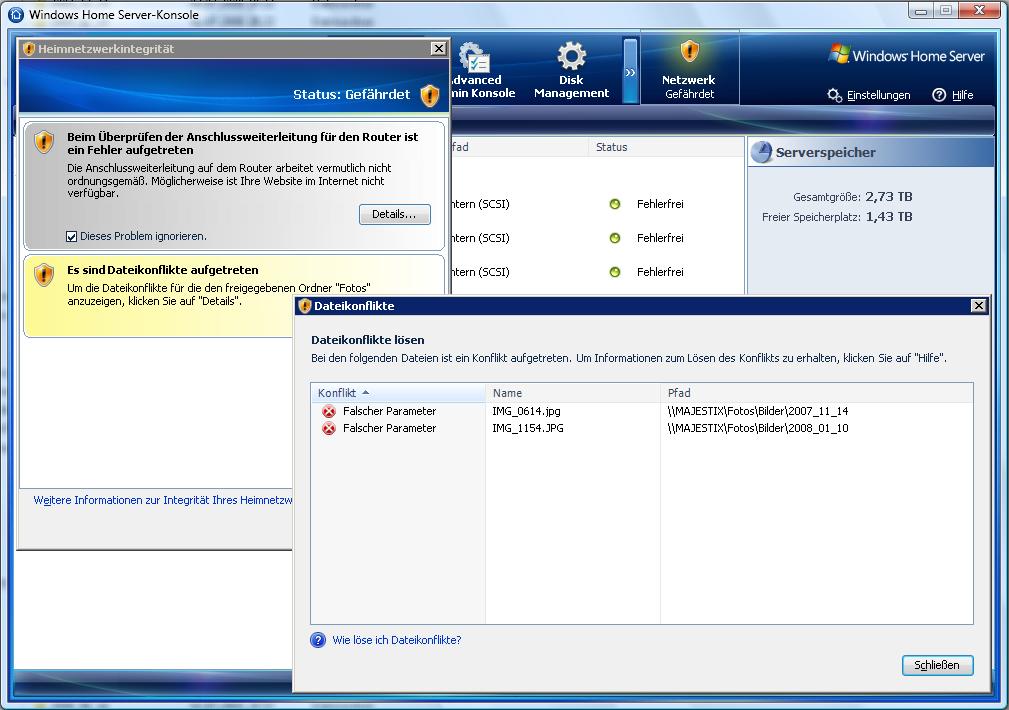Click the Serverspeicher pie chart icon
This screenshot has height=710, width=1009.
tap(761, 153)
